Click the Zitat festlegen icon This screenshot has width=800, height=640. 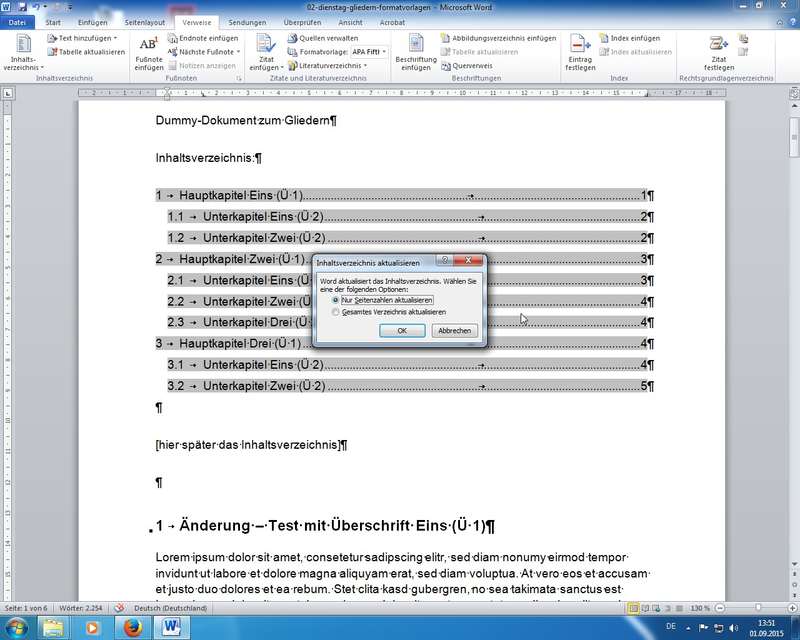718,50
